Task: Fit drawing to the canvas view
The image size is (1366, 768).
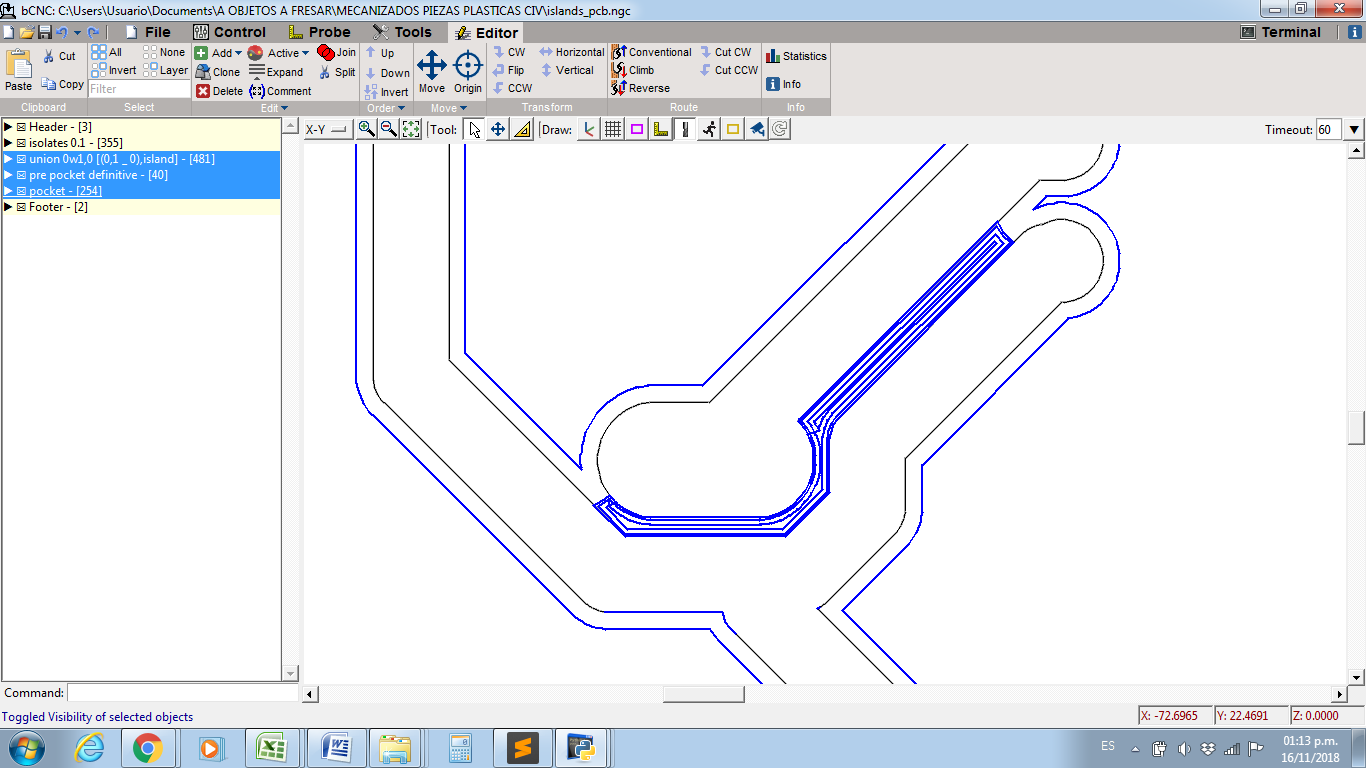Action: (x=411, y=129)
